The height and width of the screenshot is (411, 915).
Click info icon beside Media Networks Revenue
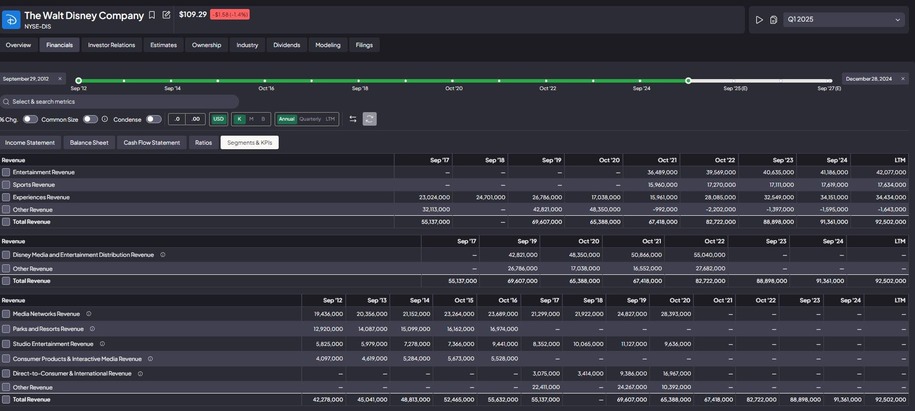pyautogui.click(x=89, y=314)
